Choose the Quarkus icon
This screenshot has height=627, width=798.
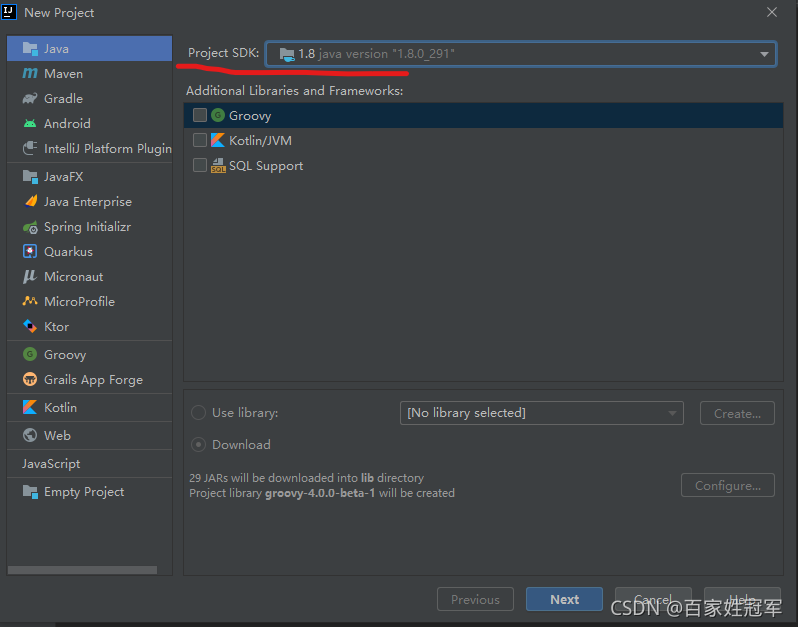(30, 251)
